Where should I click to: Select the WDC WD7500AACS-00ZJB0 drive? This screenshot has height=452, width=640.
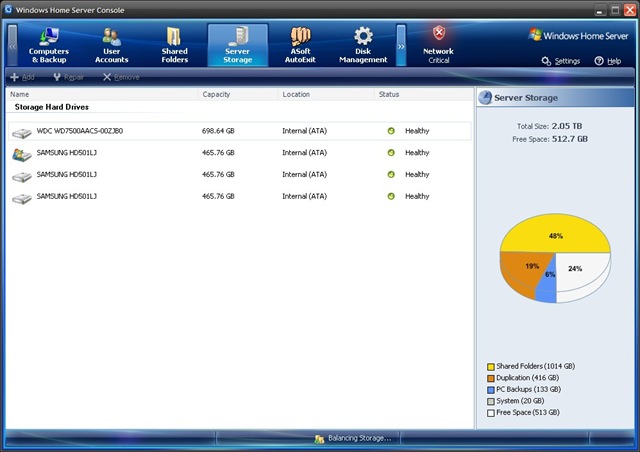tap(240, 131)
